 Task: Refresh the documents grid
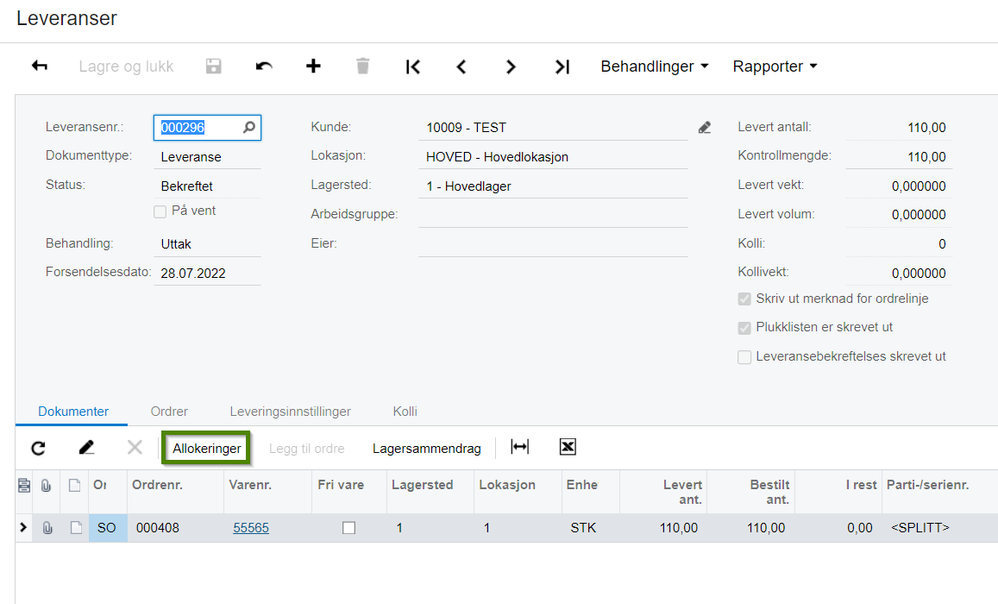tap(38, 448)
